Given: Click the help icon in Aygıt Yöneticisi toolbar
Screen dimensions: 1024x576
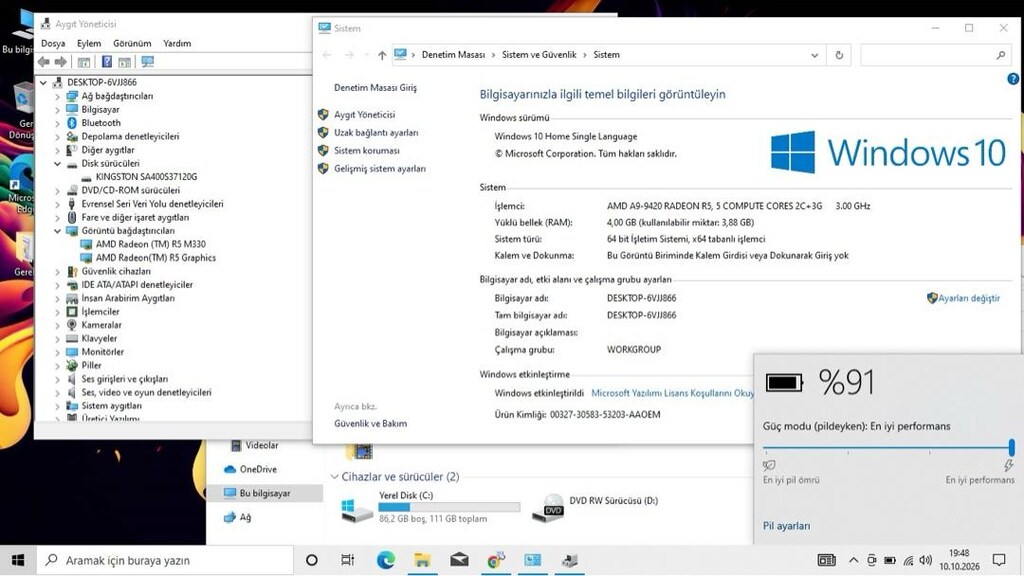Looking at the screenshot, I should tap(106, 61).
